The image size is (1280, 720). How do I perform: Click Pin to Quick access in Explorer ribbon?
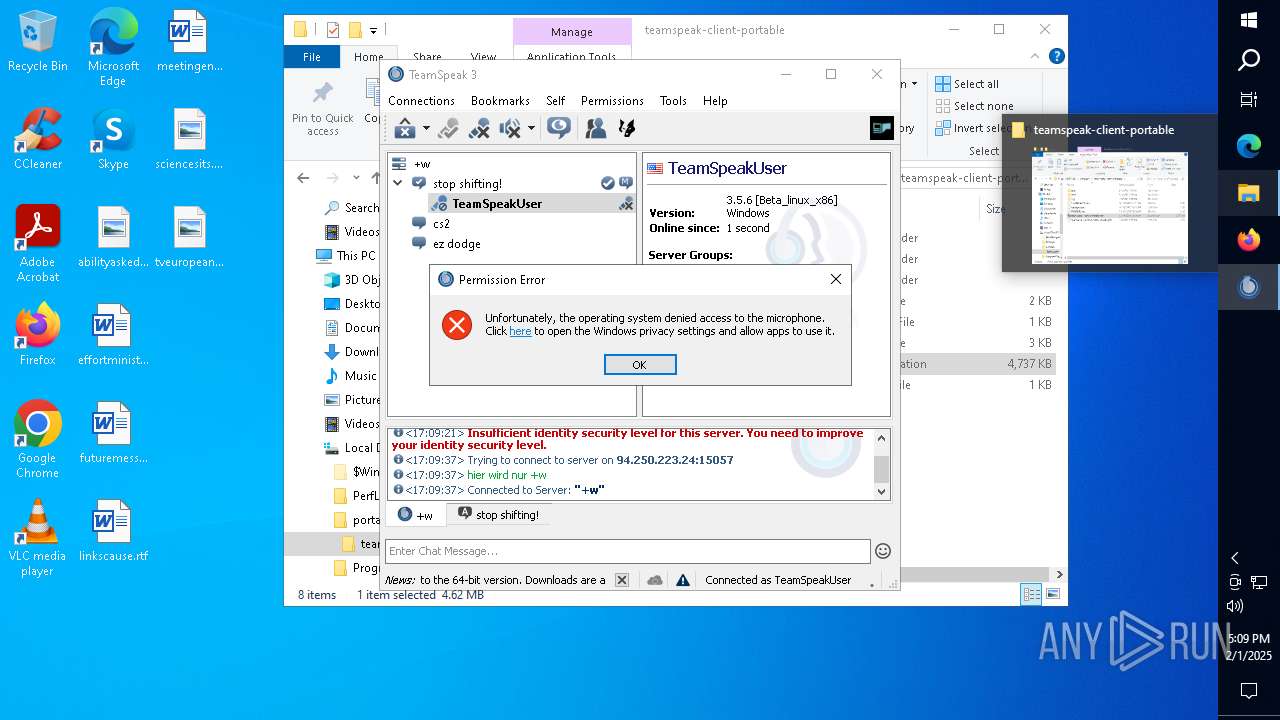[323, 108]
